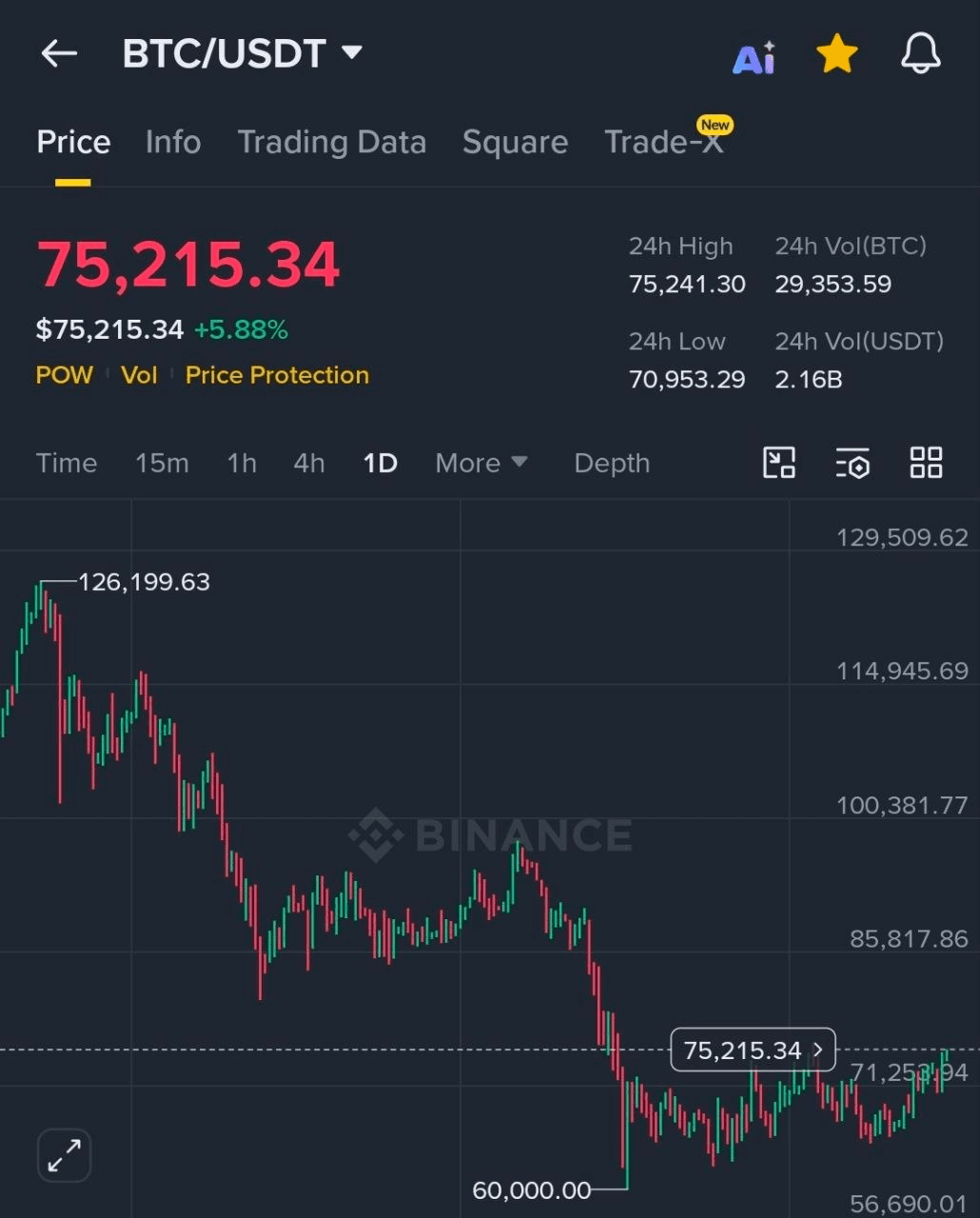Open the chart grid layout icon

pos(926,463)
